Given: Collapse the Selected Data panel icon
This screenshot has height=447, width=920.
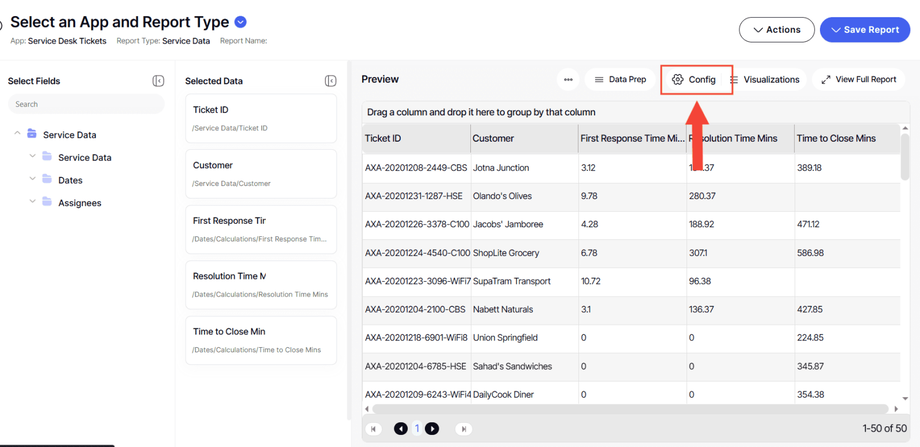Looking at the screenshot, I should pyautogui.click(x=330, y=81).
